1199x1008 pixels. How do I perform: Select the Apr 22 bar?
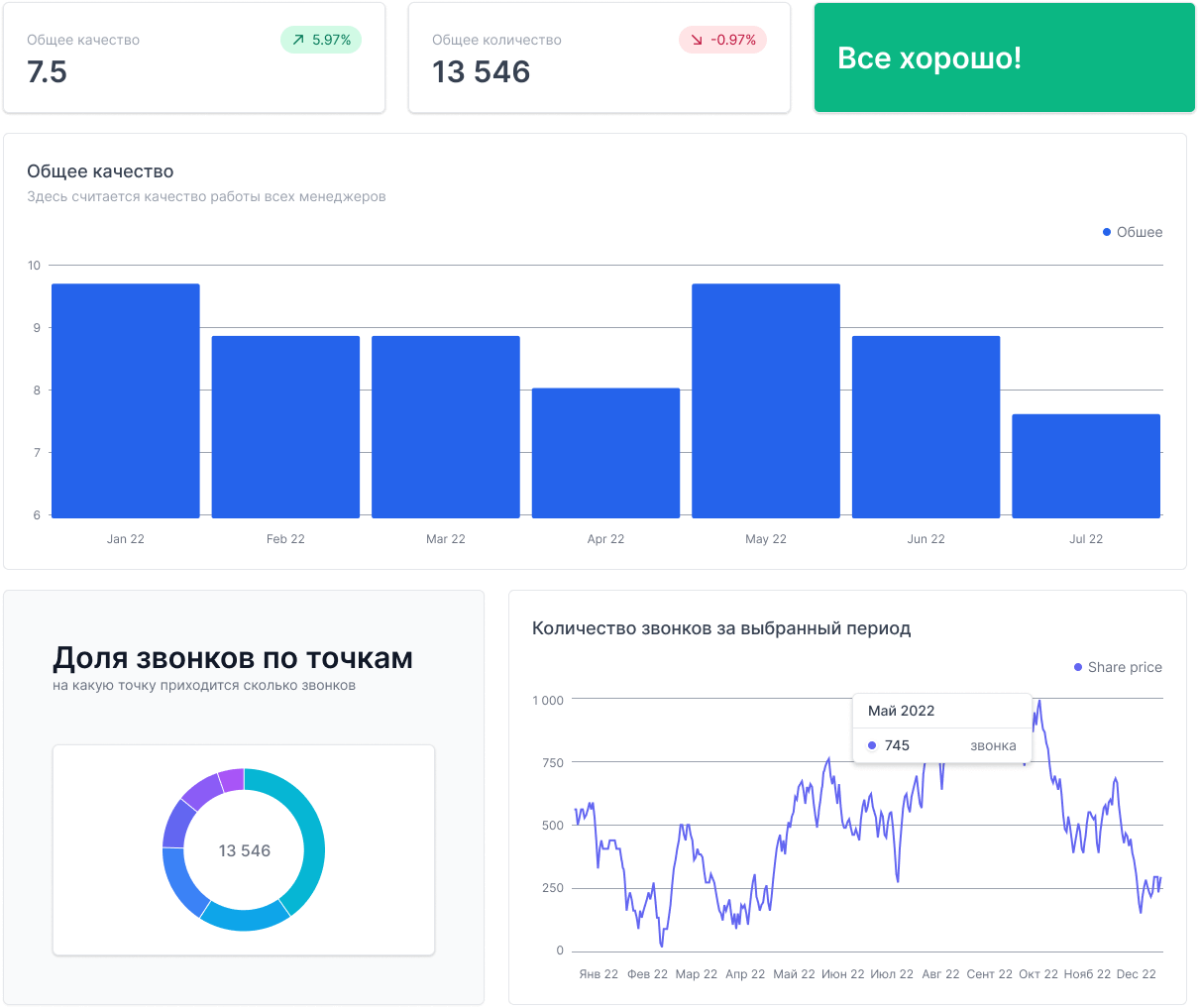pos(605,453)
